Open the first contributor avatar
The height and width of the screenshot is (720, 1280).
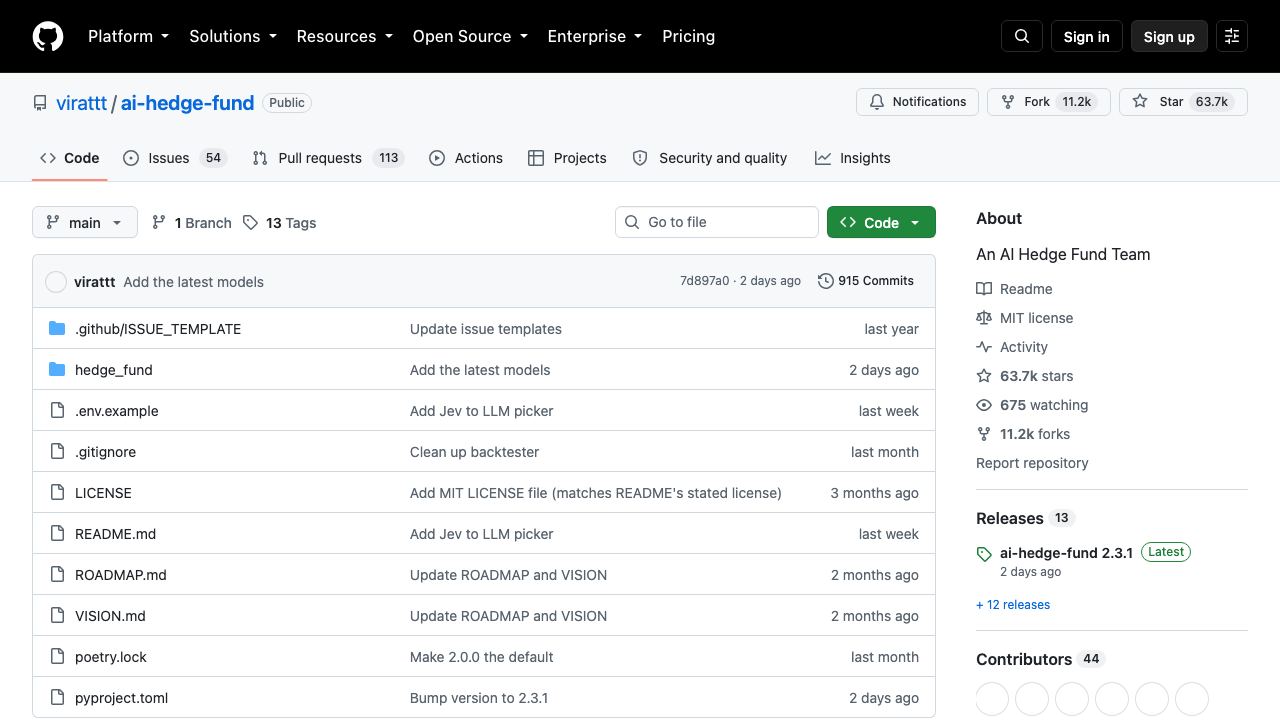point(992,699)
